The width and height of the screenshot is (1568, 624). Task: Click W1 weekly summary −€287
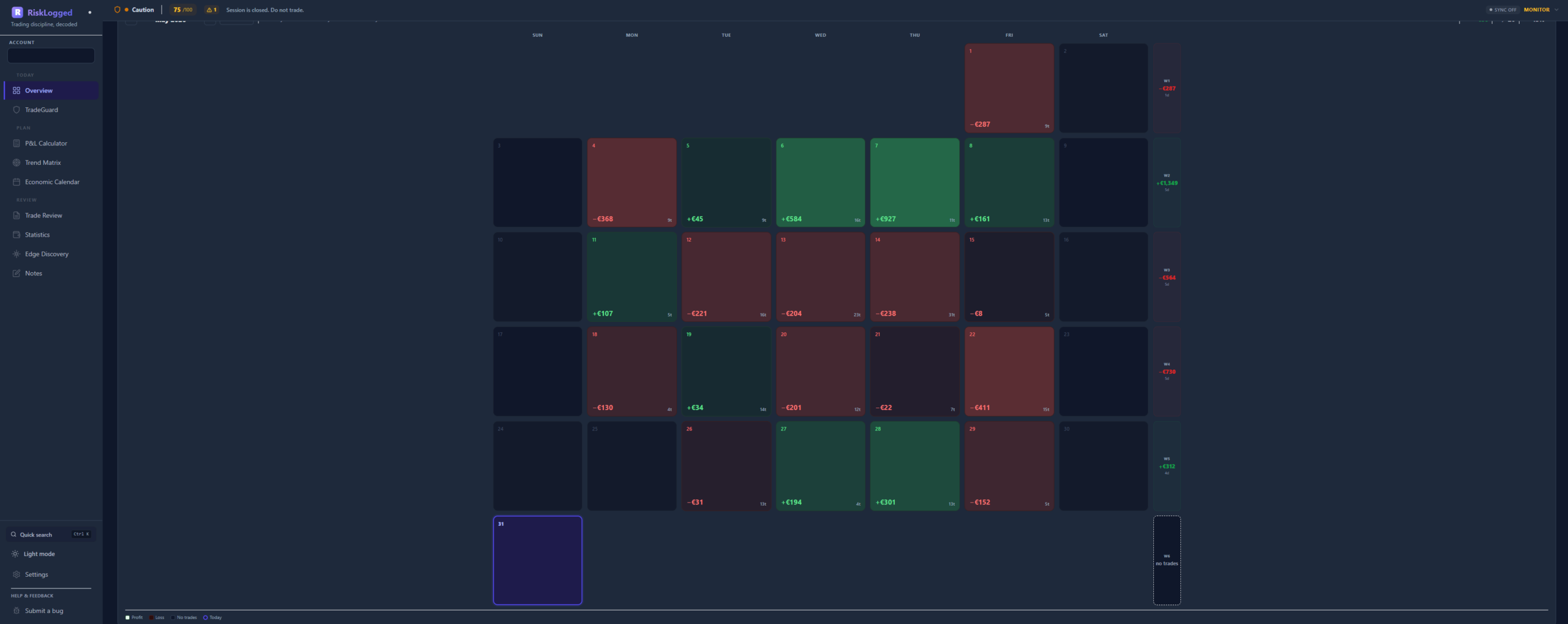point(1167,88)
